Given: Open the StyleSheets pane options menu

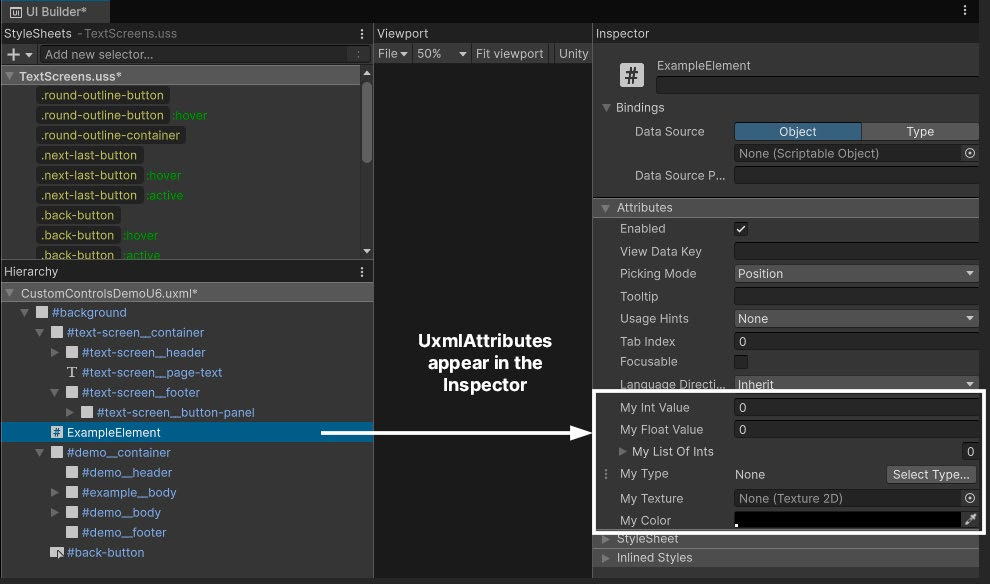Looking at the screenshot, I should click(362, 33).
